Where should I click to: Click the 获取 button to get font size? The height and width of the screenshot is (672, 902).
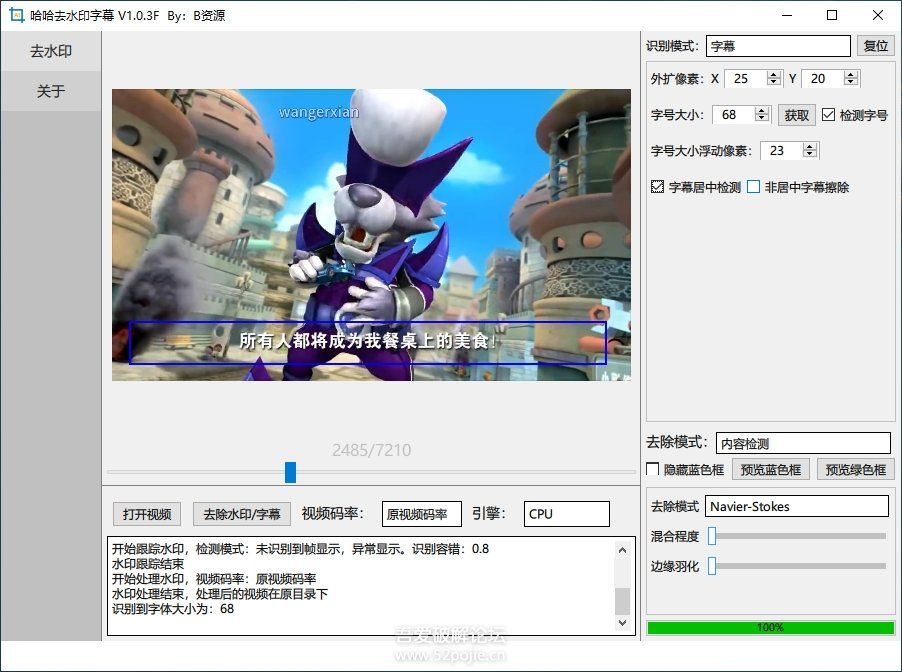click(x=795, y=115)
